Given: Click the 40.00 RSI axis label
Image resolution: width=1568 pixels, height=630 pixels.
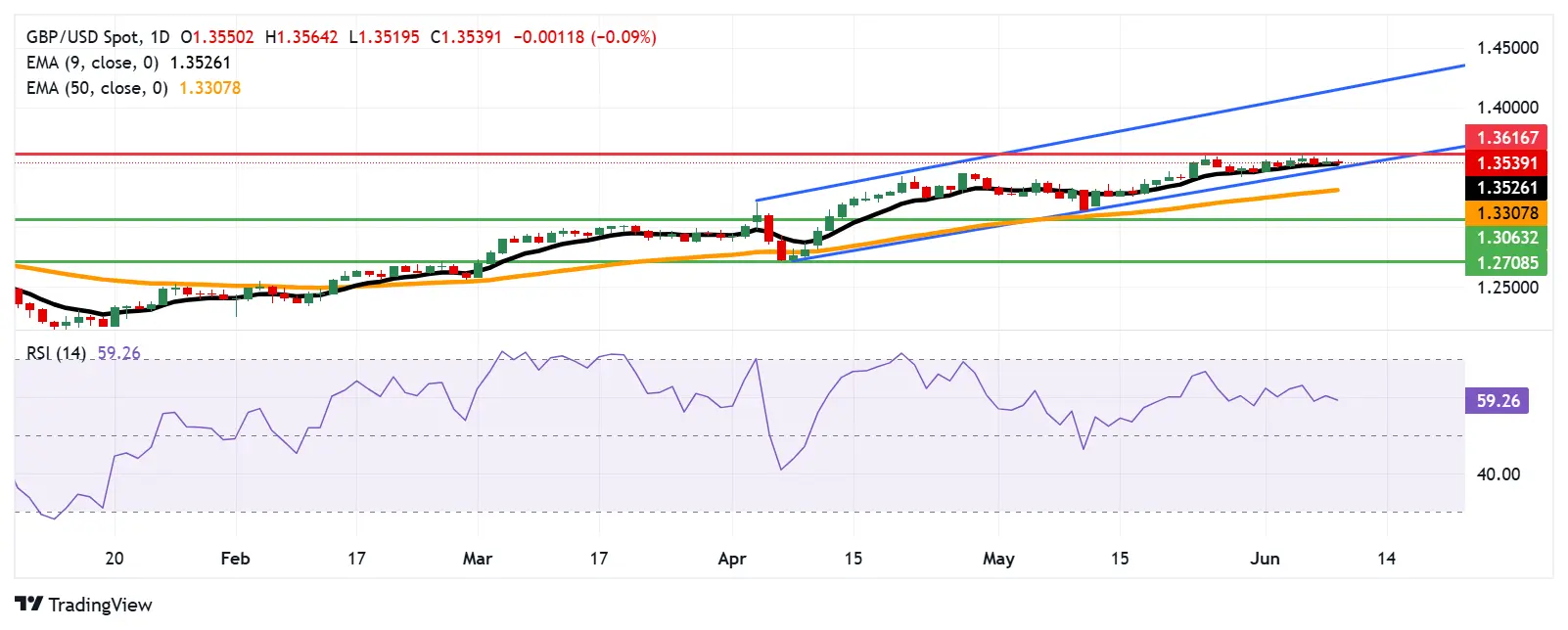Looking at the screenshot, I should click(1498, 474).
